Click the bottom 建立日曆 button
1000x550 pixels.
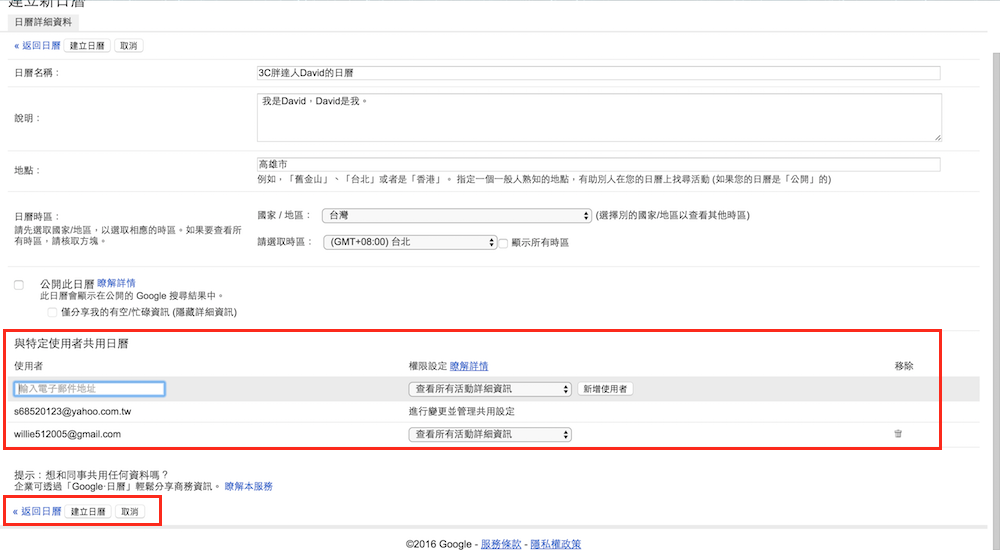coord(89,511)
